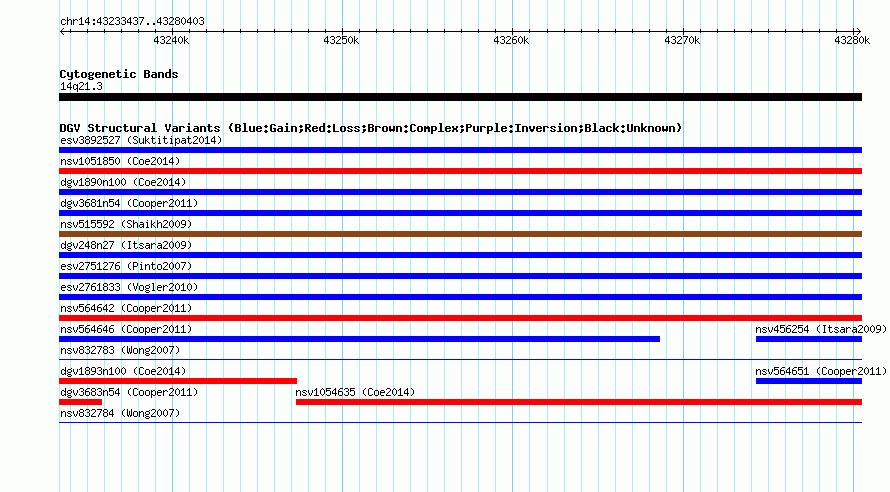
Task: Click the chr14:43233437..43280403 coordinate label
Action: click(x=132, y=21)
